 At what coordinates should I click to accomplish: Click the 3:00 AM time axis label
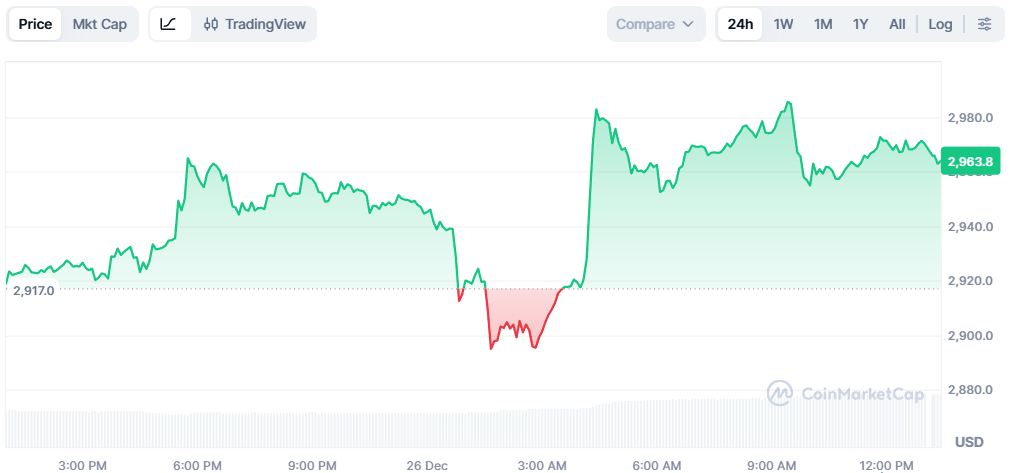click(x=543, y=466)
